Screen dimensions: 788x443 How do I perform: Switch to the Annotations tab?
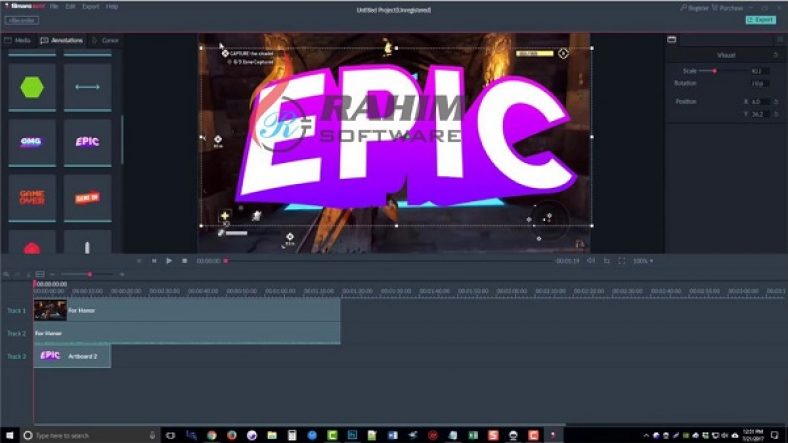pos(62,40)
